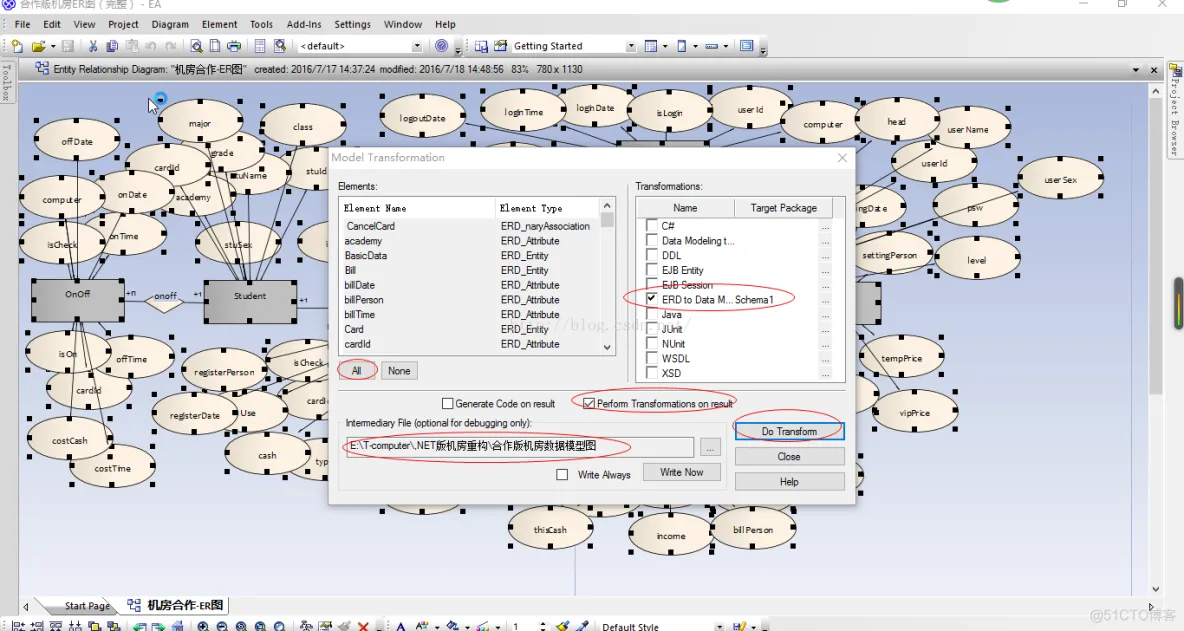
Task: Close the diagram view with the X button
Action: point(1154,69)
